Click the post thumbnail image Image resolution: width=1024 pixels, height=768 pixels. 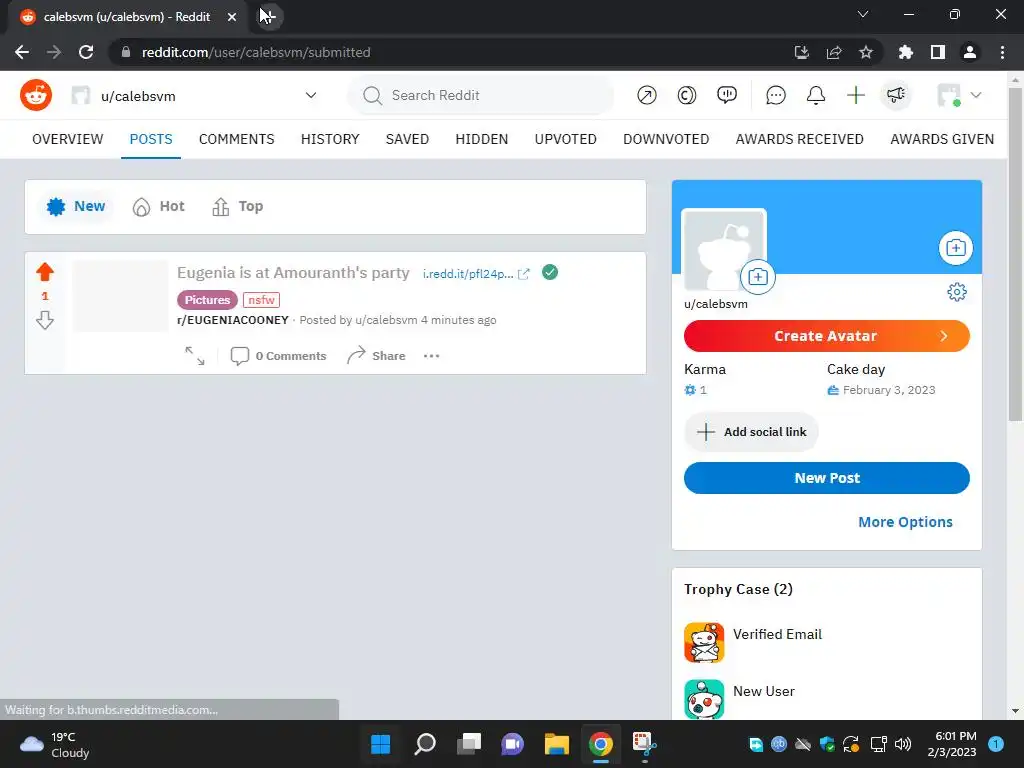(x=120, y=296)
